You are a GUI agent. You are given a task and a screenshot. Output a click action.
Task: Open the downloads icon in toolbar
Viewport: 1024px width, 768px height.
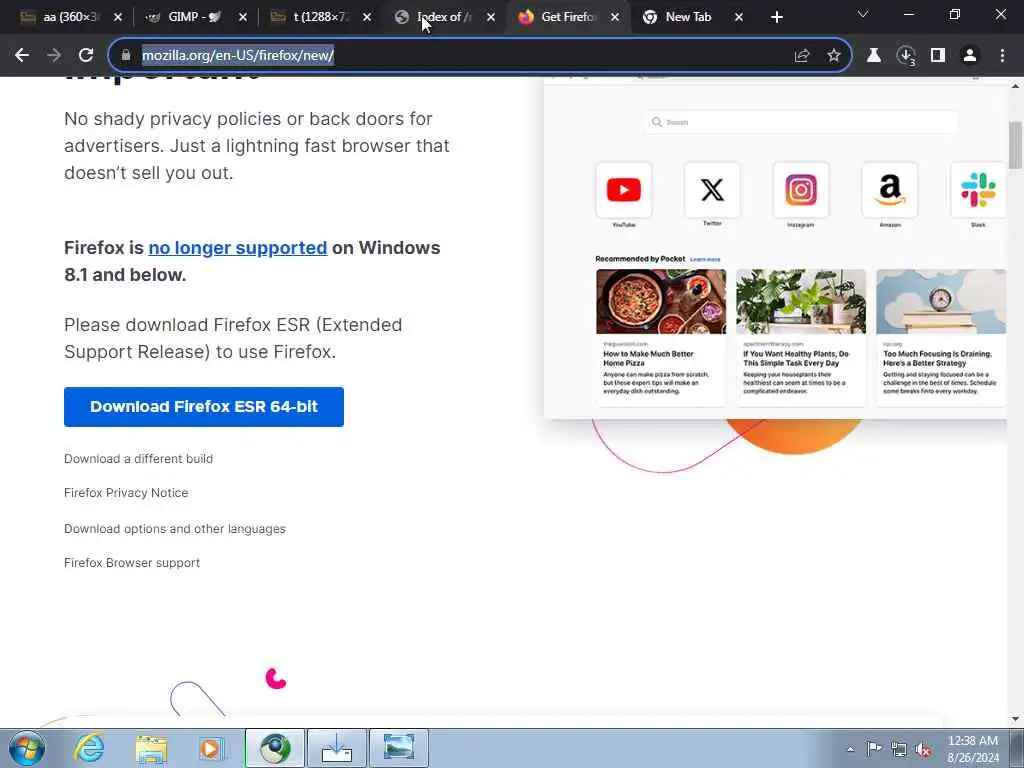pos(906,56)
